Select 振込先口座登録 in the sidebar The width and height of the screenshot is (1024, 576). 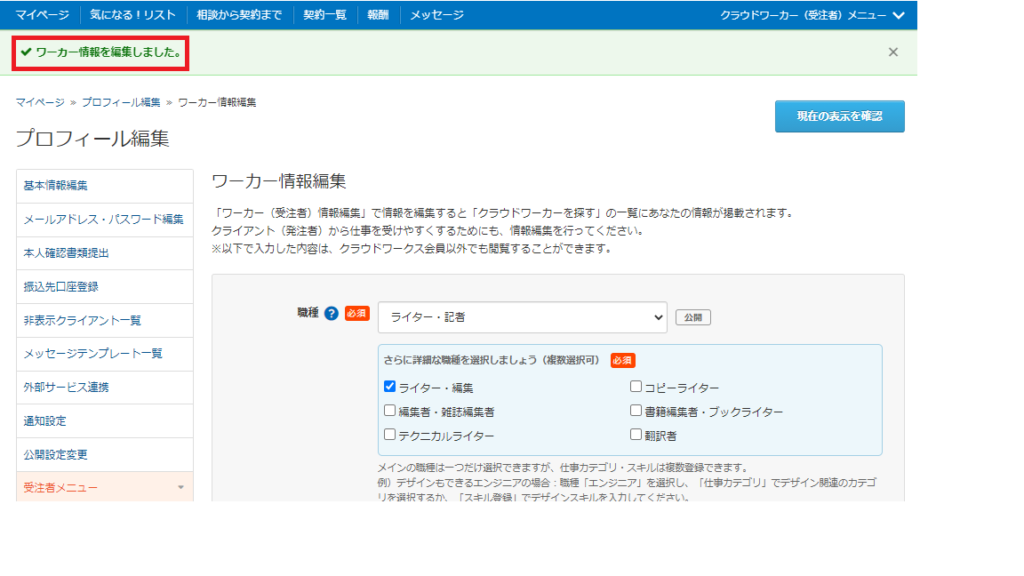pyautogui.click(x=61, y=286)
